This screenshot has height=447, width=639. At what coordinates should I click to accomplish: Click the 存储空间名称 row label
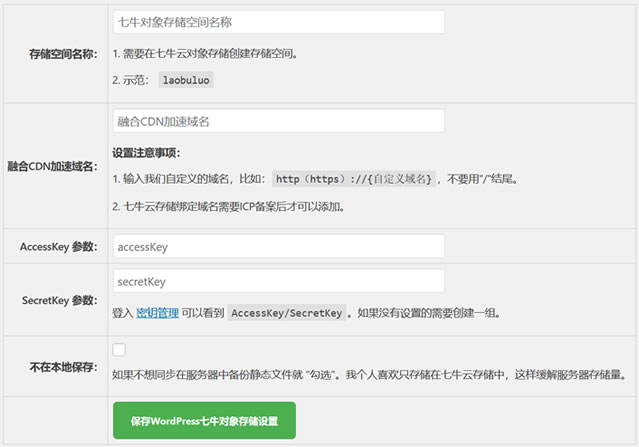pyautogui.click(x=62, y=53)
